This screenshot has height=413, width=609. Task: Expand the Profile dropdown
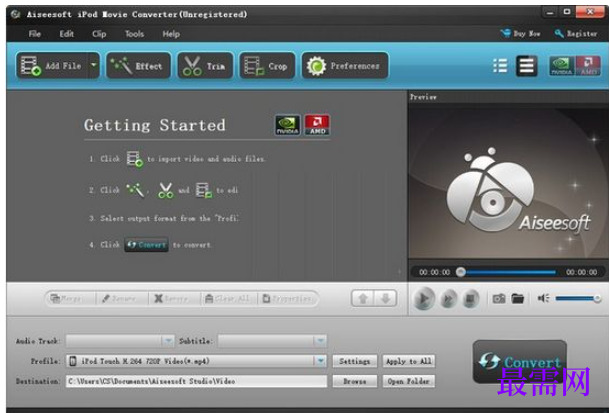320,361
